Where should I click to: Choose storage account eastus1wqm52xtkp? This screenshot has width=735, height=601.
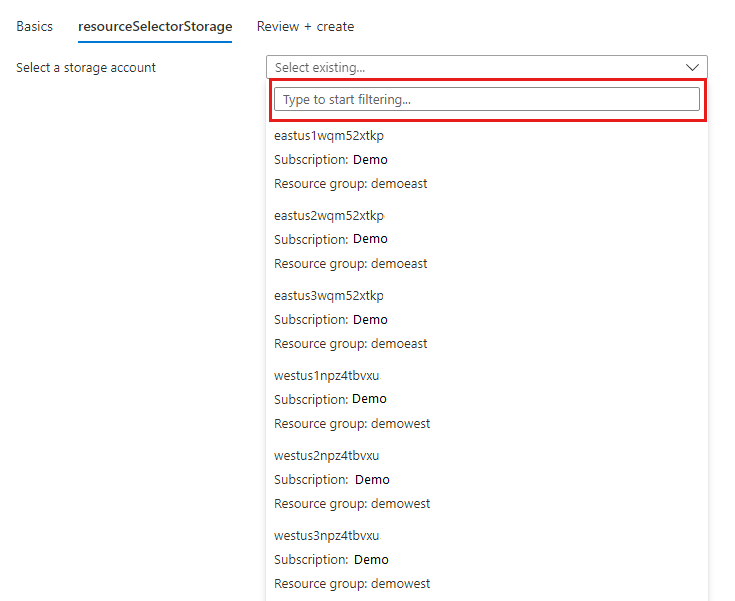[329, 135]
